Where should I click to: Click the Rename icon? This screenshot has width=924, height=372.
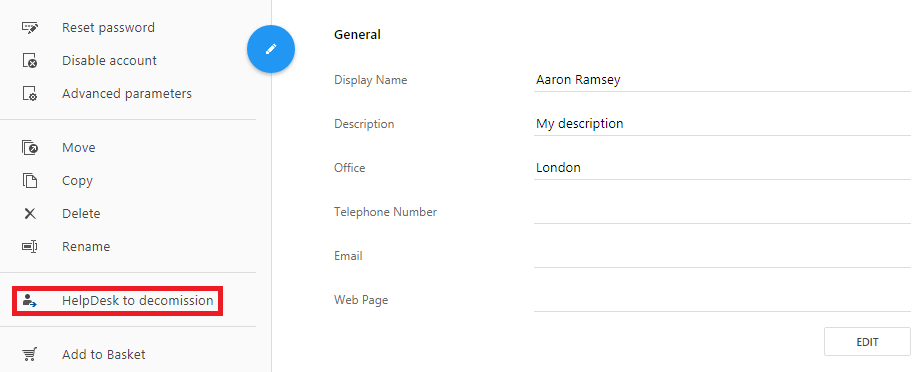[30, 246]
